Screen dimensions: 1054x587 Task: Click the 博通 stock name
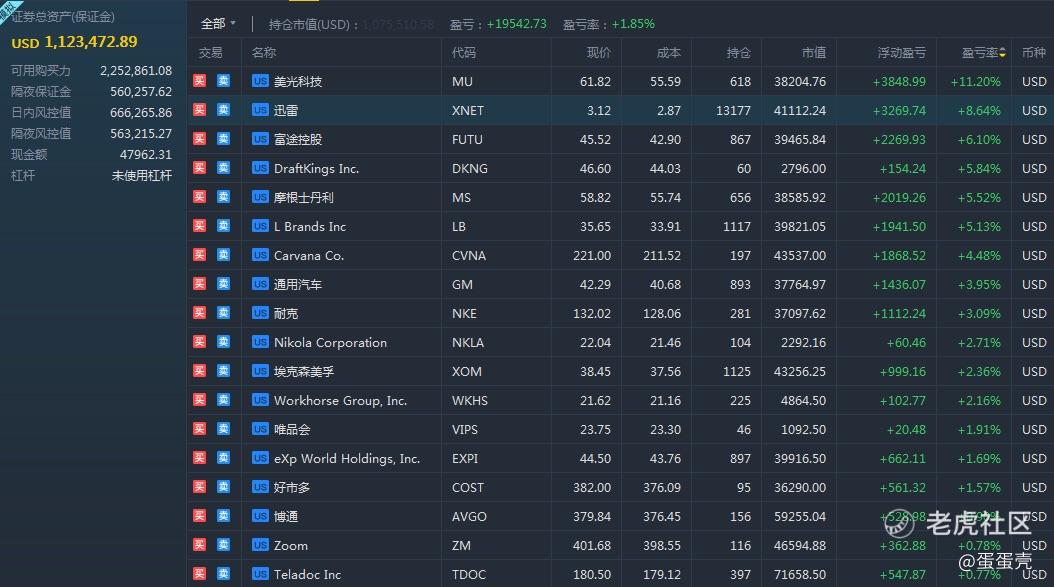pos(286,516)
